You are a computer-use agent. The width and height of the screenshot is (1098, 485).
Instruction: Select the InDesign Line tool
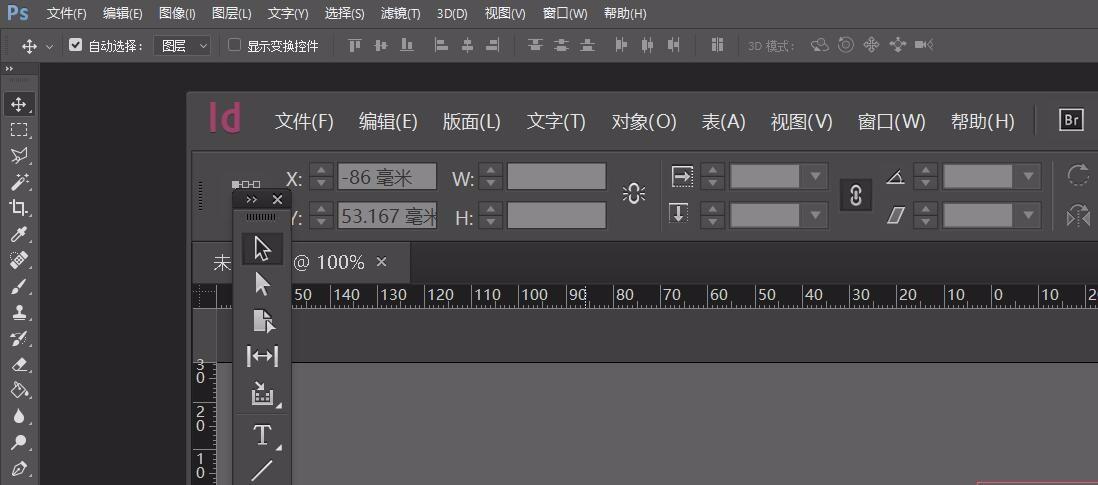tap(263, 470)
